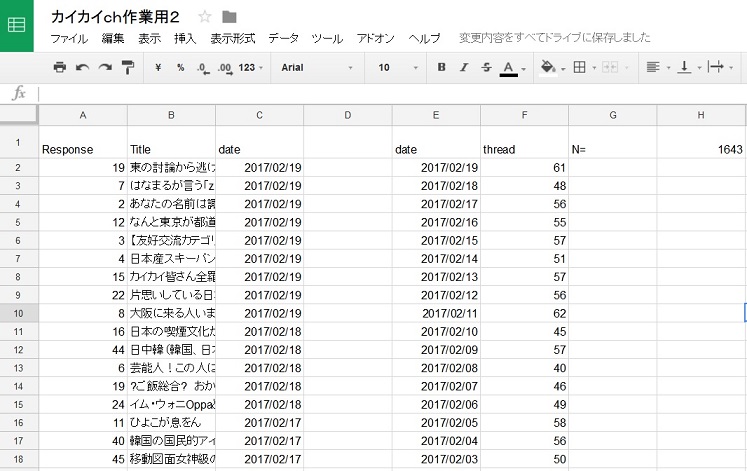Open the fill color picker
This screenshot has height=471, width=747.
(549, 67)
